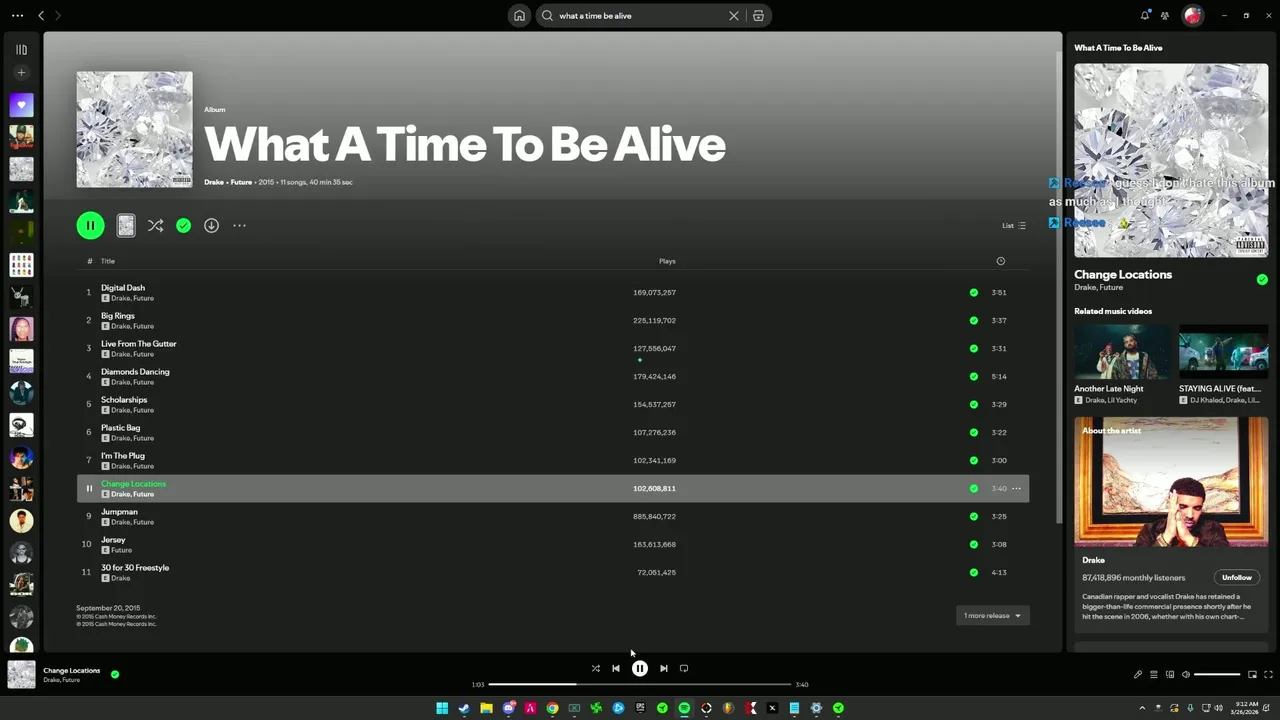The image size is (1280, 720).
Task: Open the 'STAYING ALIVE' music video
Action: point(1223,351)
